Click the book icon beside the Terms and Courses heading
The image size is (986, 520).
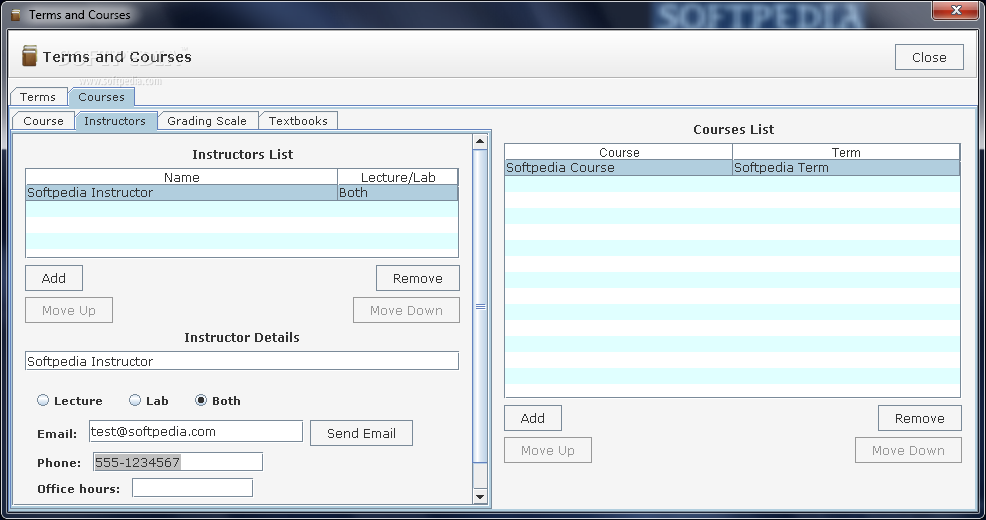(29, 56)
